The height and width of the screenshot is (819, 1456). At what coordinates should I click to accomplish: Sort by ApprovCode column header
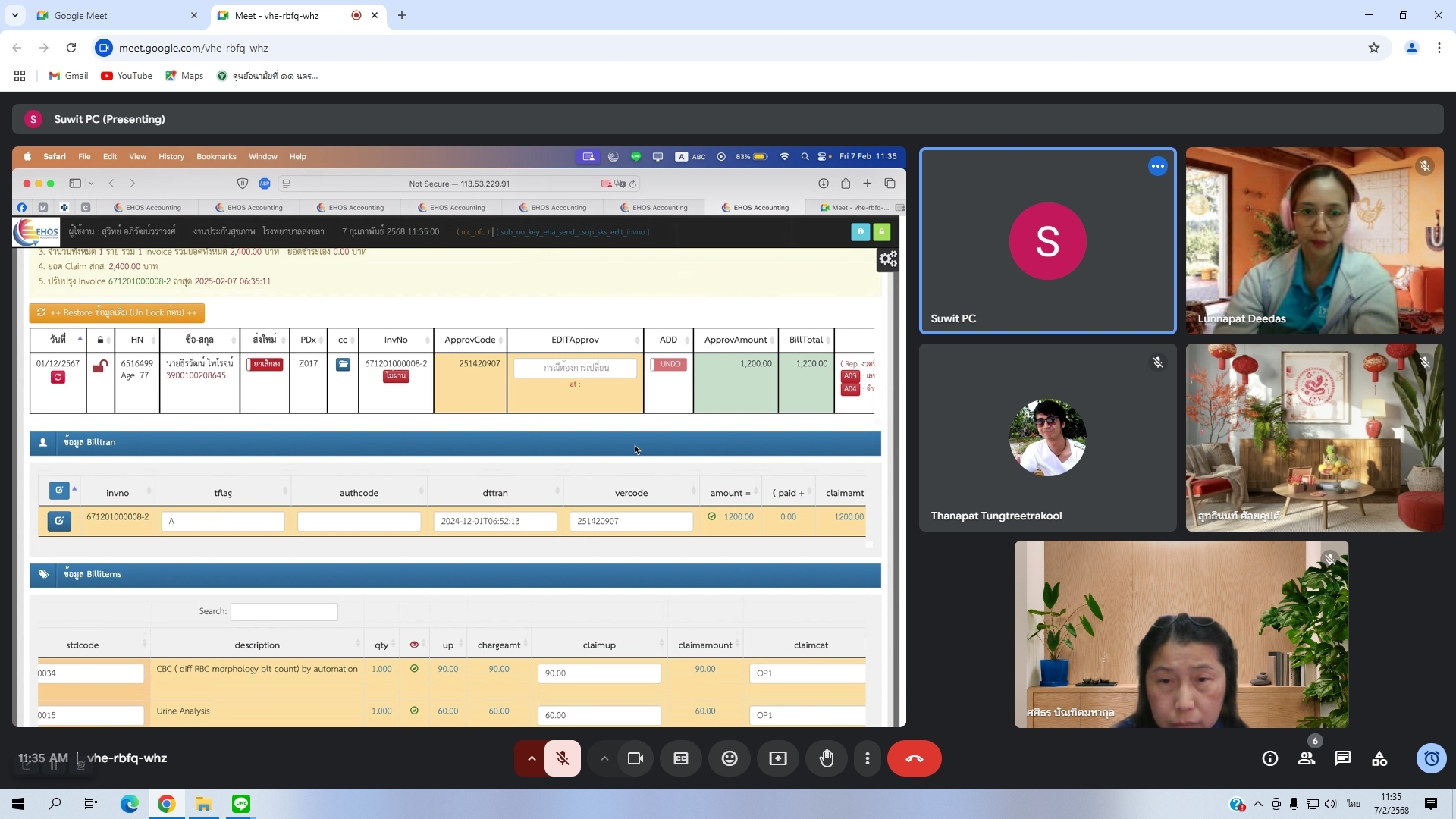tap(470, 340)
